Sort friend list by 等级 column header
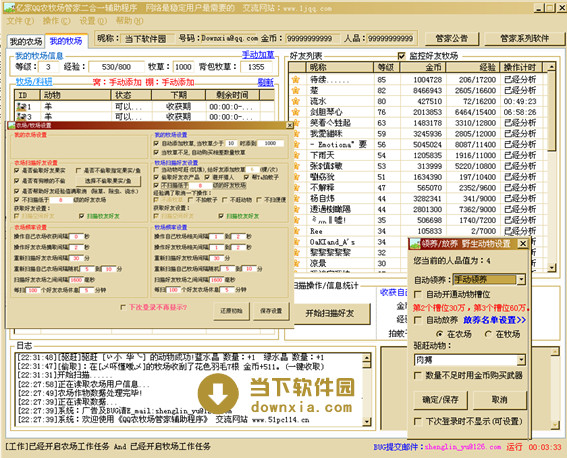The image size is (567, 458). [387, 67]
